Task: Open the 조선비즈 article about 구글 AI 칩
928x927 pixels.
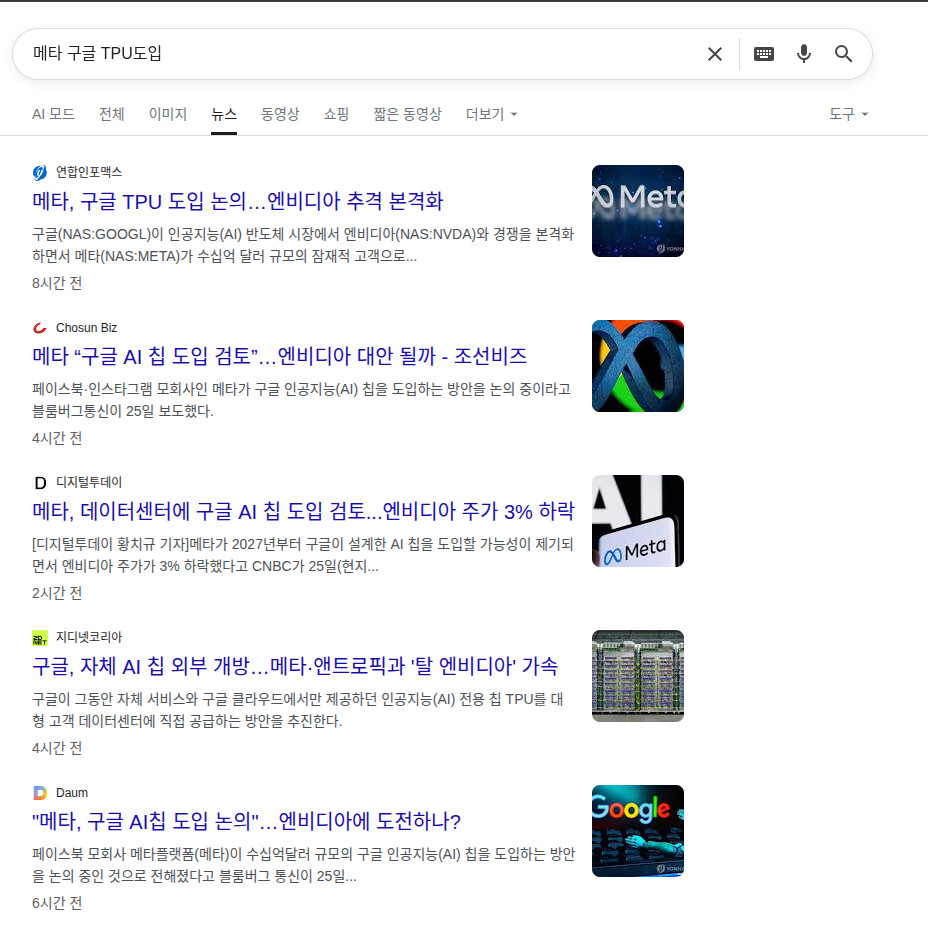Action: coord(279,356)
